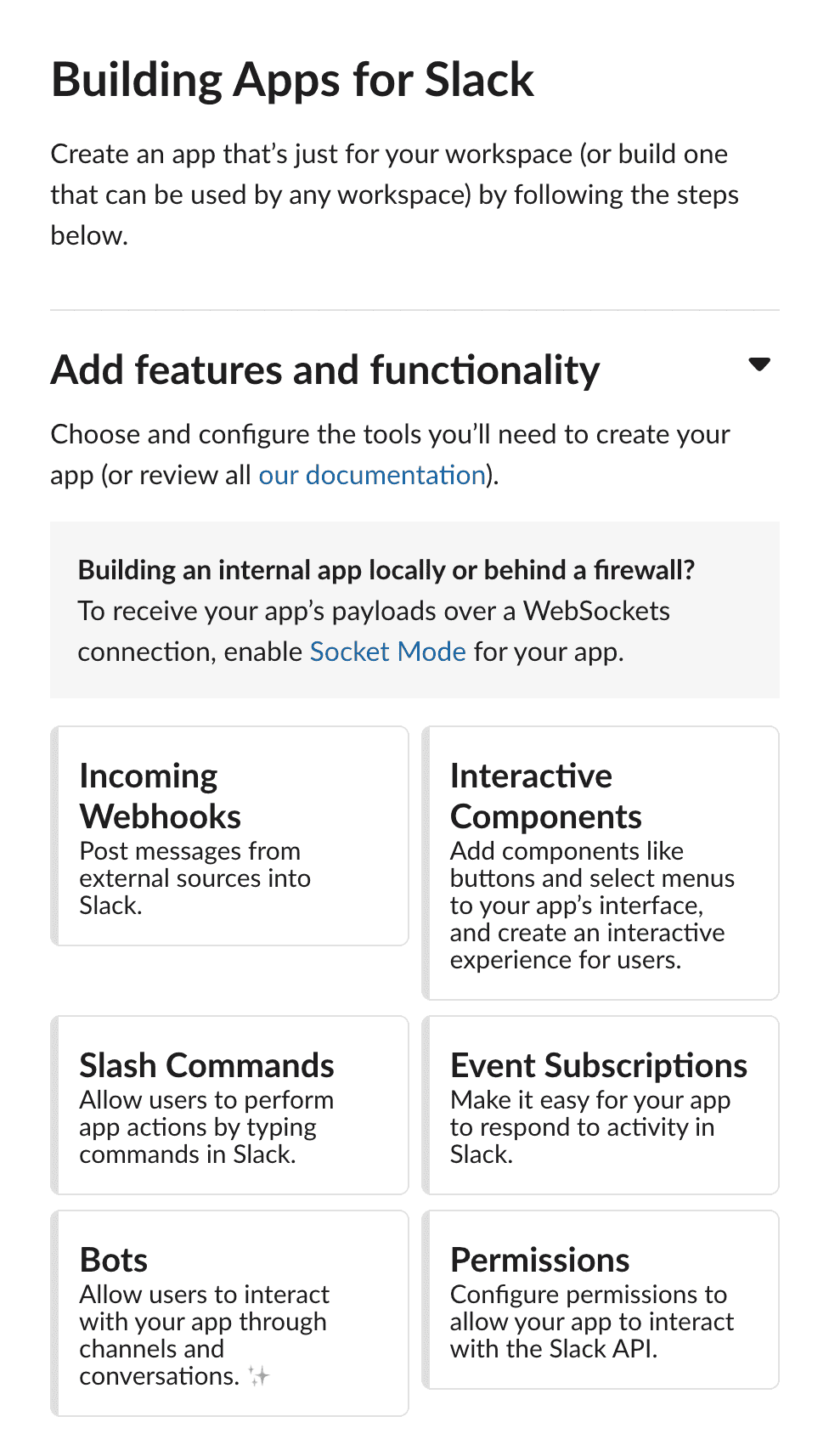829x1456 pixels.
Task: Collapse the Add features and functionality section
Action: click(759, 364)
